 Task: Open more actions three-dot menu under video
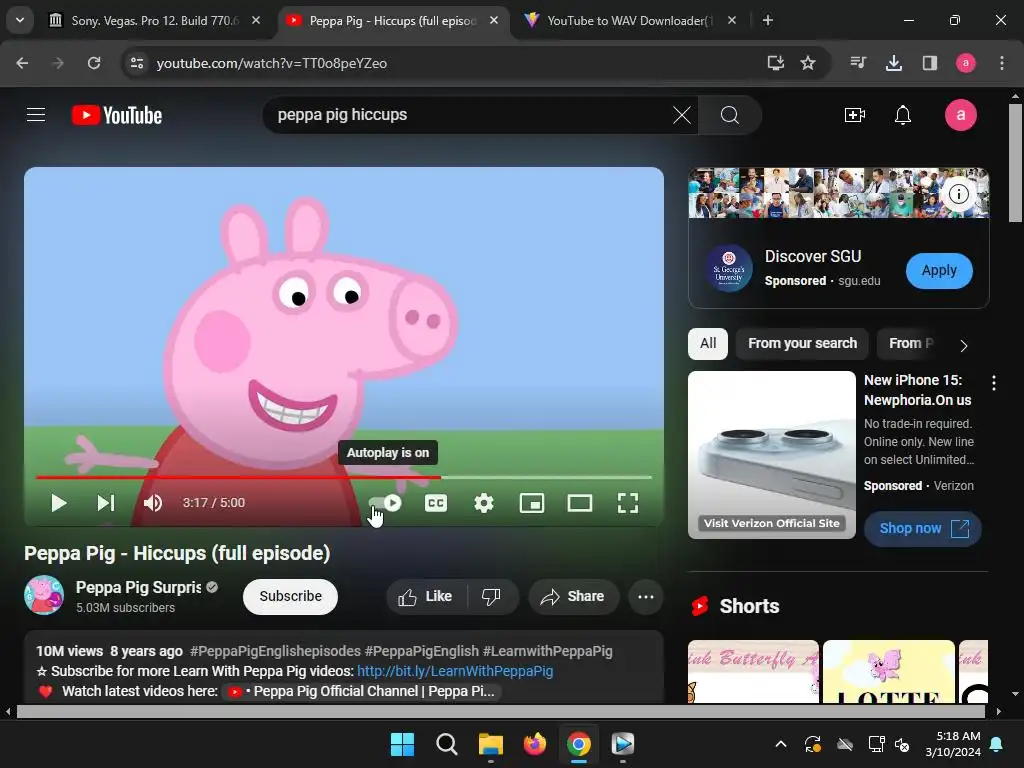[x=645, y=596]
